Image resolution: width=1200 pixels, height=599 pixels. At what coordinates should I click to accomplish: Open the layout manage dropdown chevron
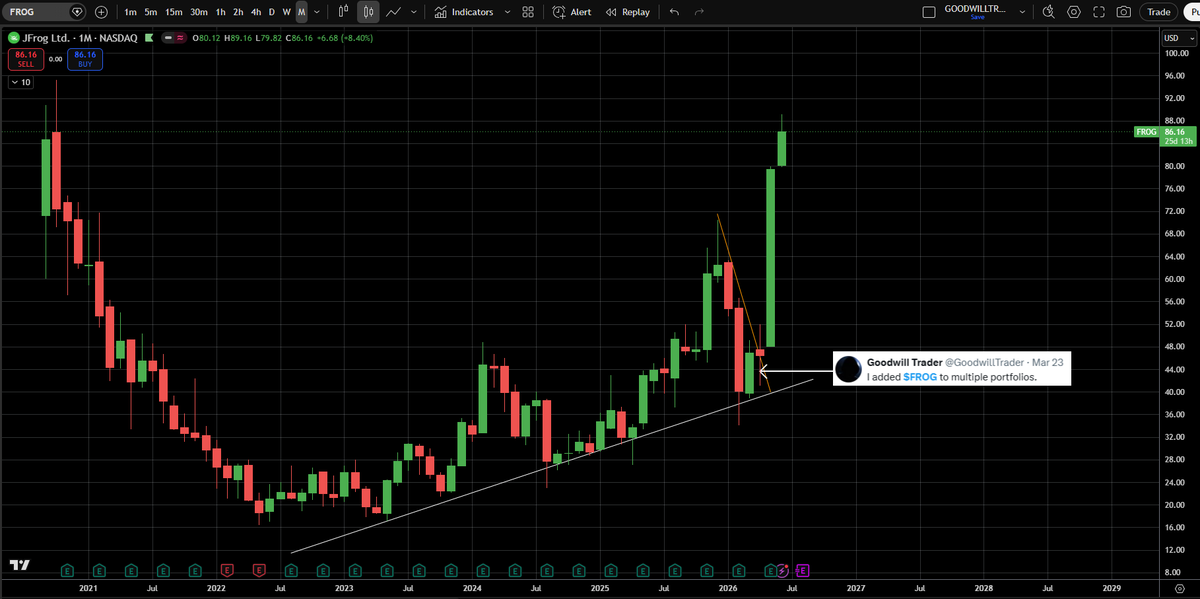[1020, 12]
